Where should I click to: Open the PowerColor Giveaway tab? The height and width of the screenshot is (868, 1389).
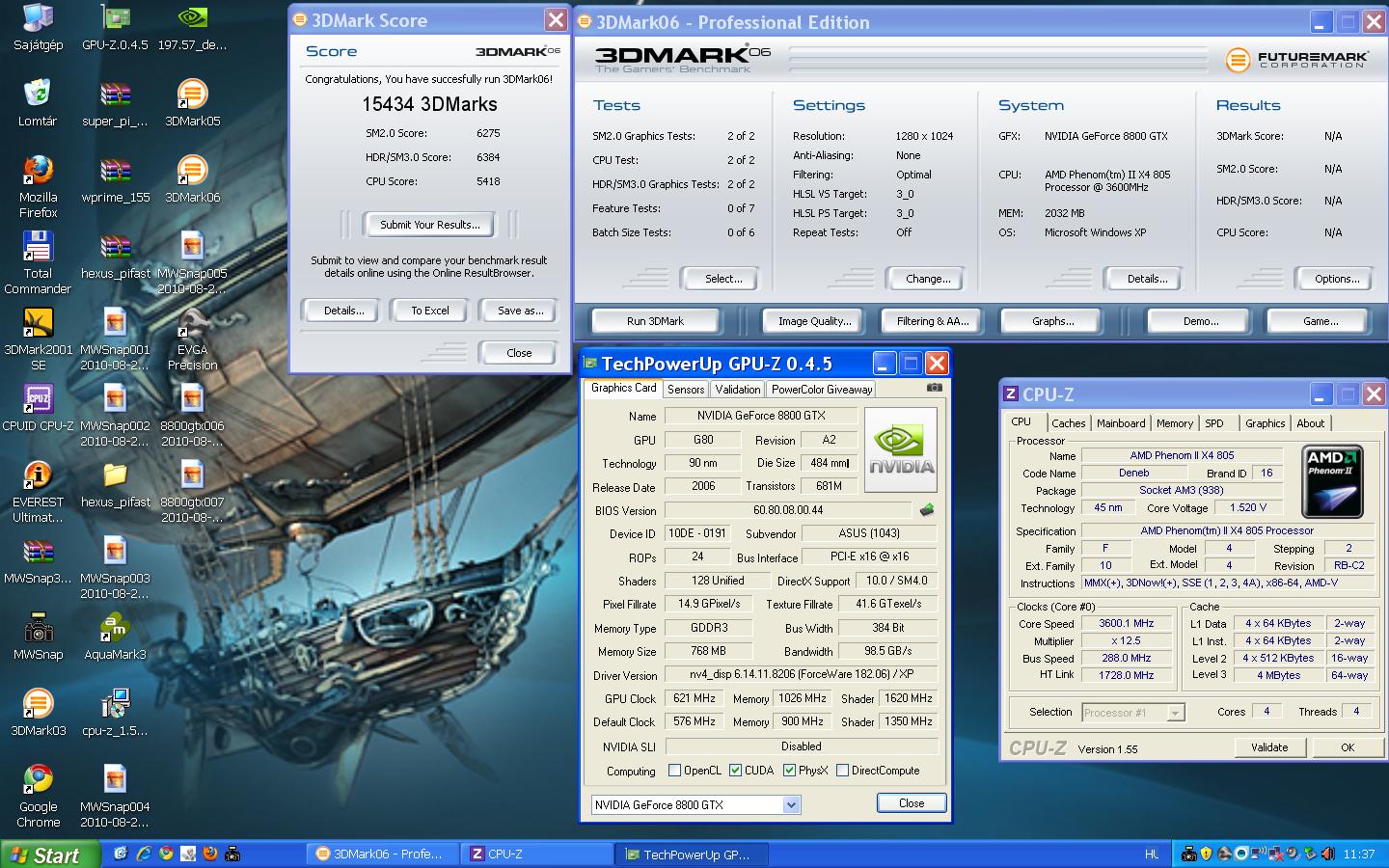pos(822,390)
